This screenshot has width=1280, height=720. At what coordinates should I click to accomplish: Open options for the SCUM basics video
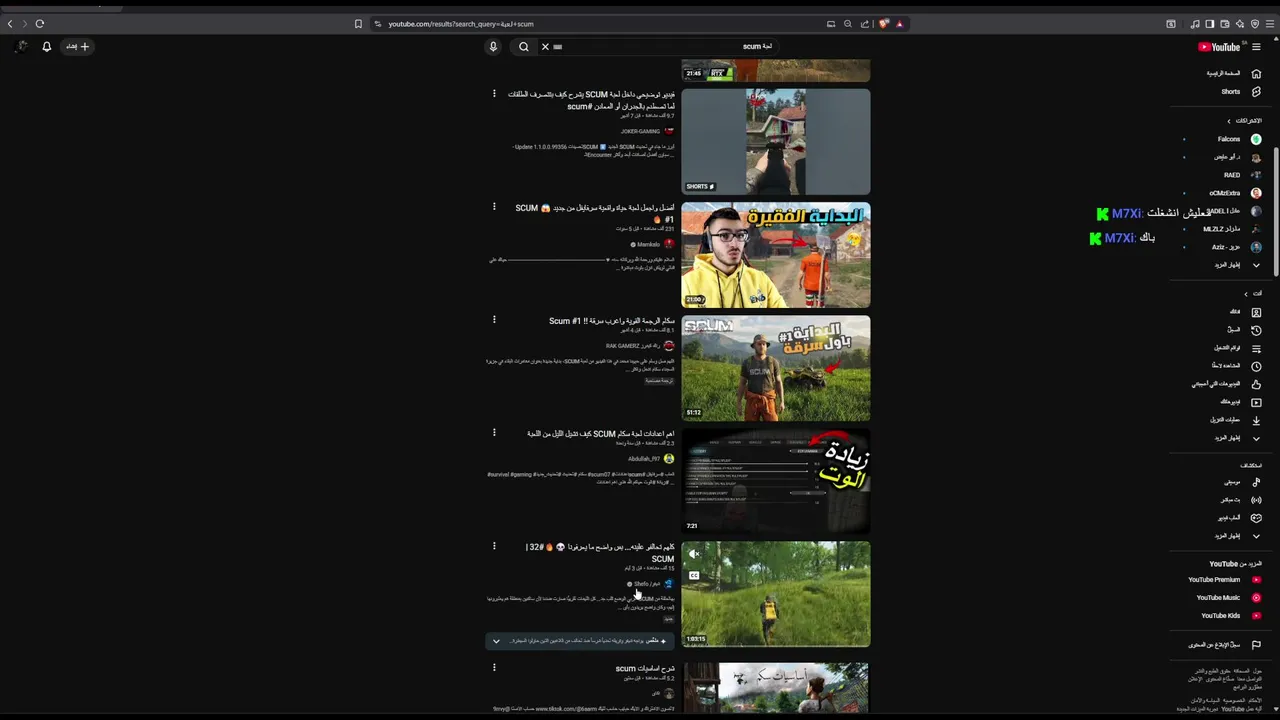(x=494, y=667)
